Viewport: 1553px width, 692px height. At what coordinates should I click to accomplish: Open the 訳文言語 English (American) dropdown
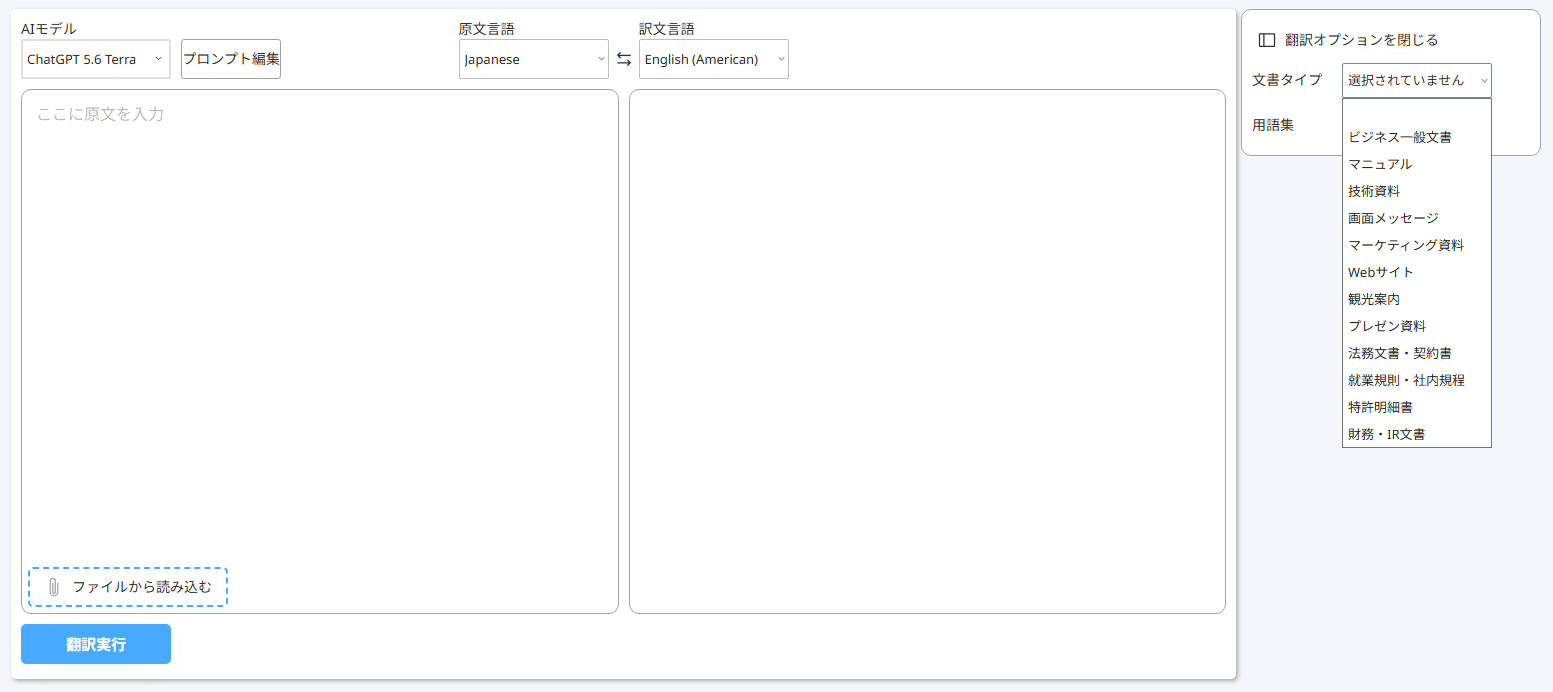tap(714, 59)
